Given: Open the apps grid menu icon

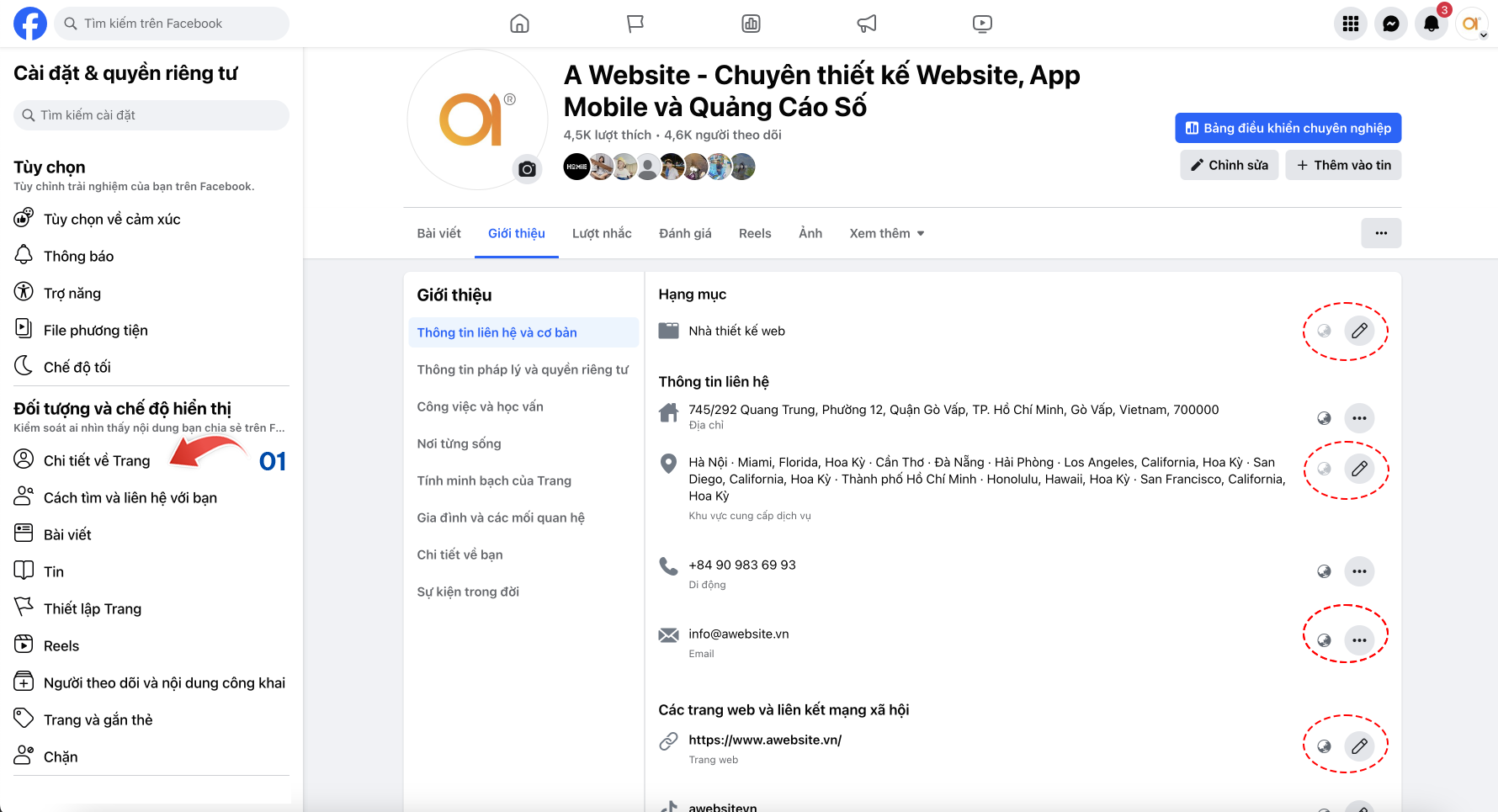Looking at the screenshot, I should tap(1351, 24).
